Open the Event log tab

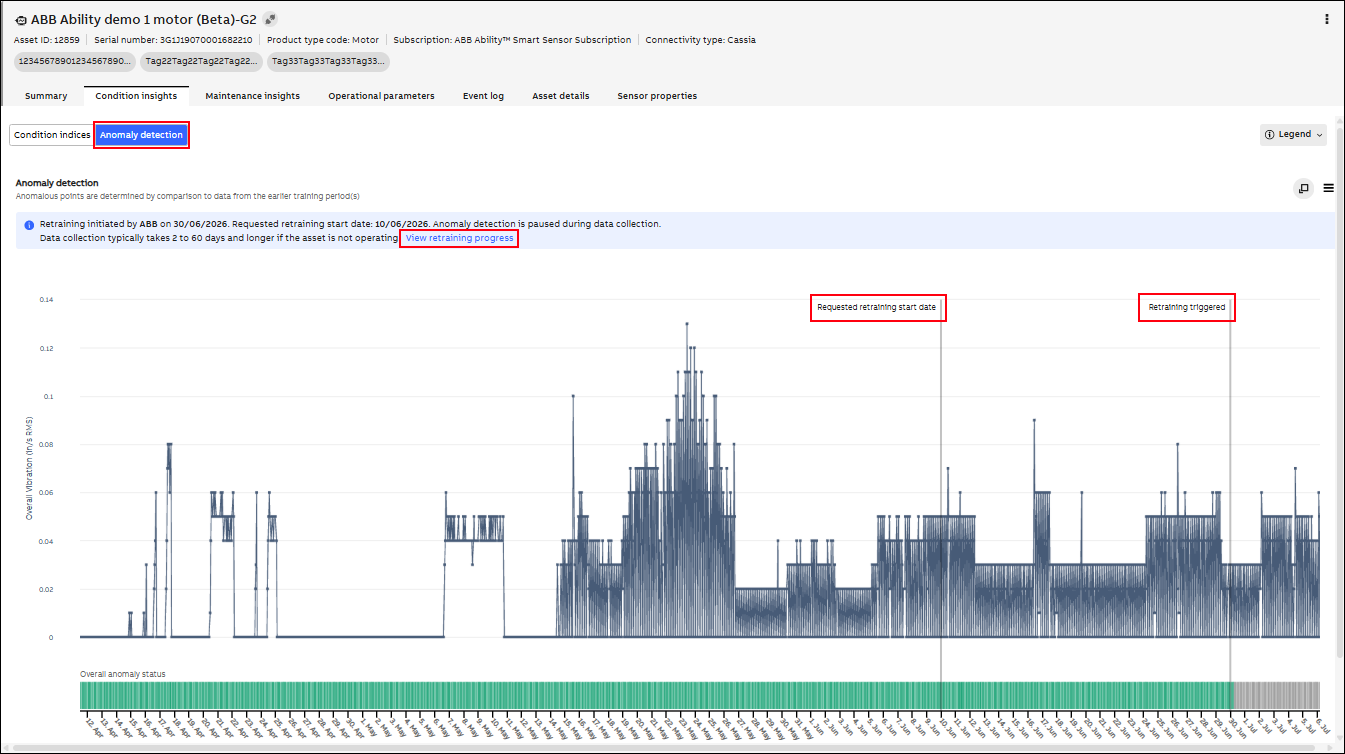[483, 96]
